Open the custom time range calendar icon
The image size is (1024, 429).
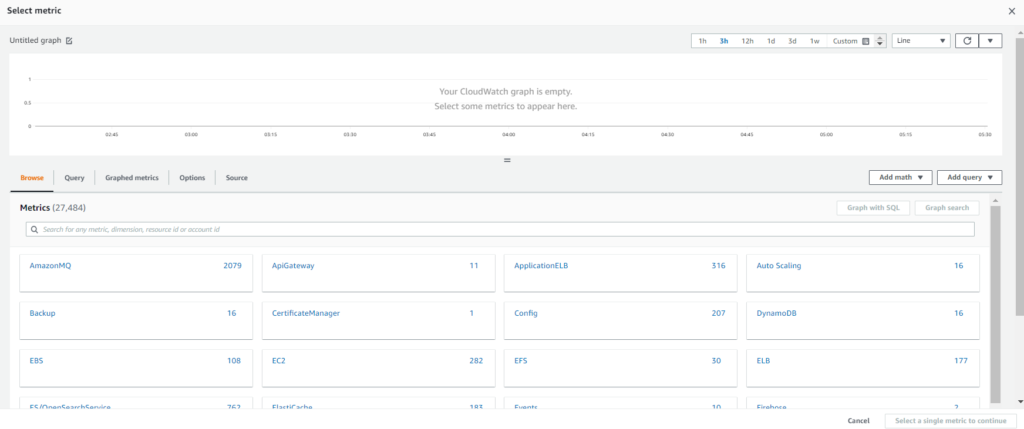click(x=865, y=41)
